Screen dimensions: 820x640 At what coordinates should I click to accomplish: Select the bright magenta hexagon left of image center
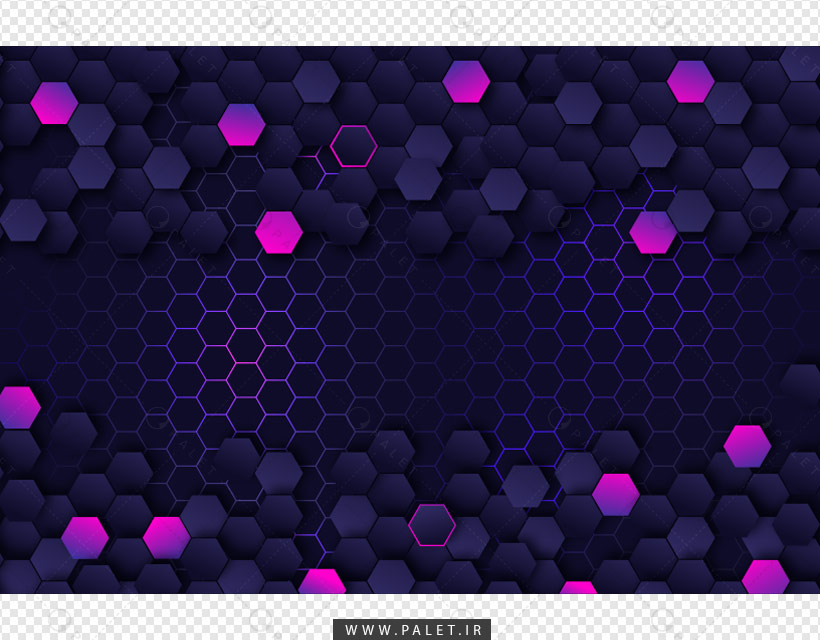point(279,232)
